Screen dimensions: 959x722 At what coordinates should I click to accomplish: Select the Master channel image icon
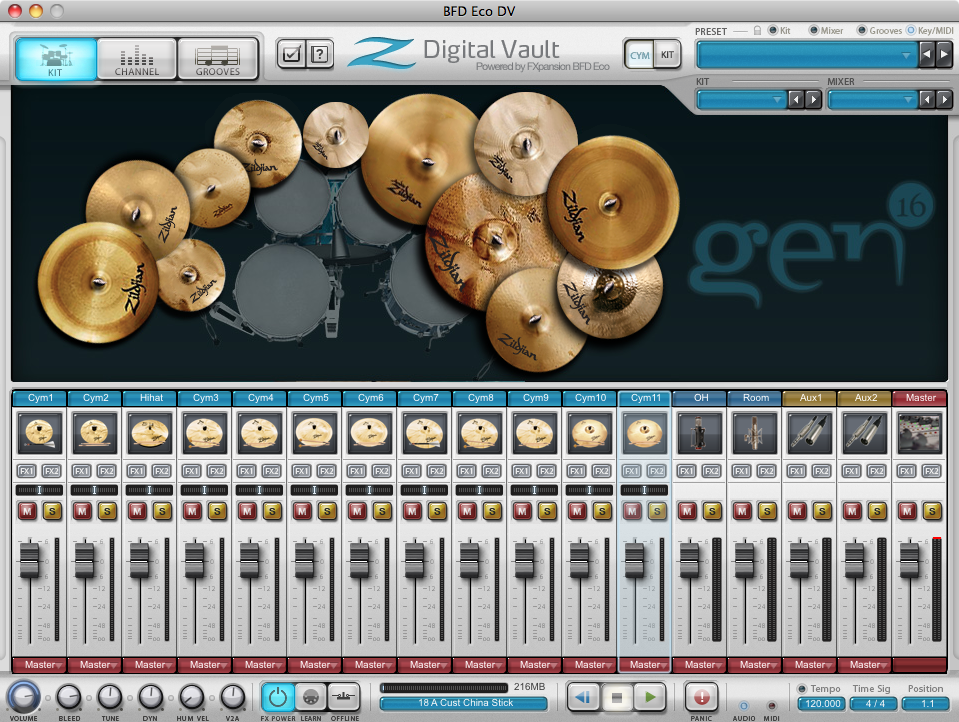(920, 433)
